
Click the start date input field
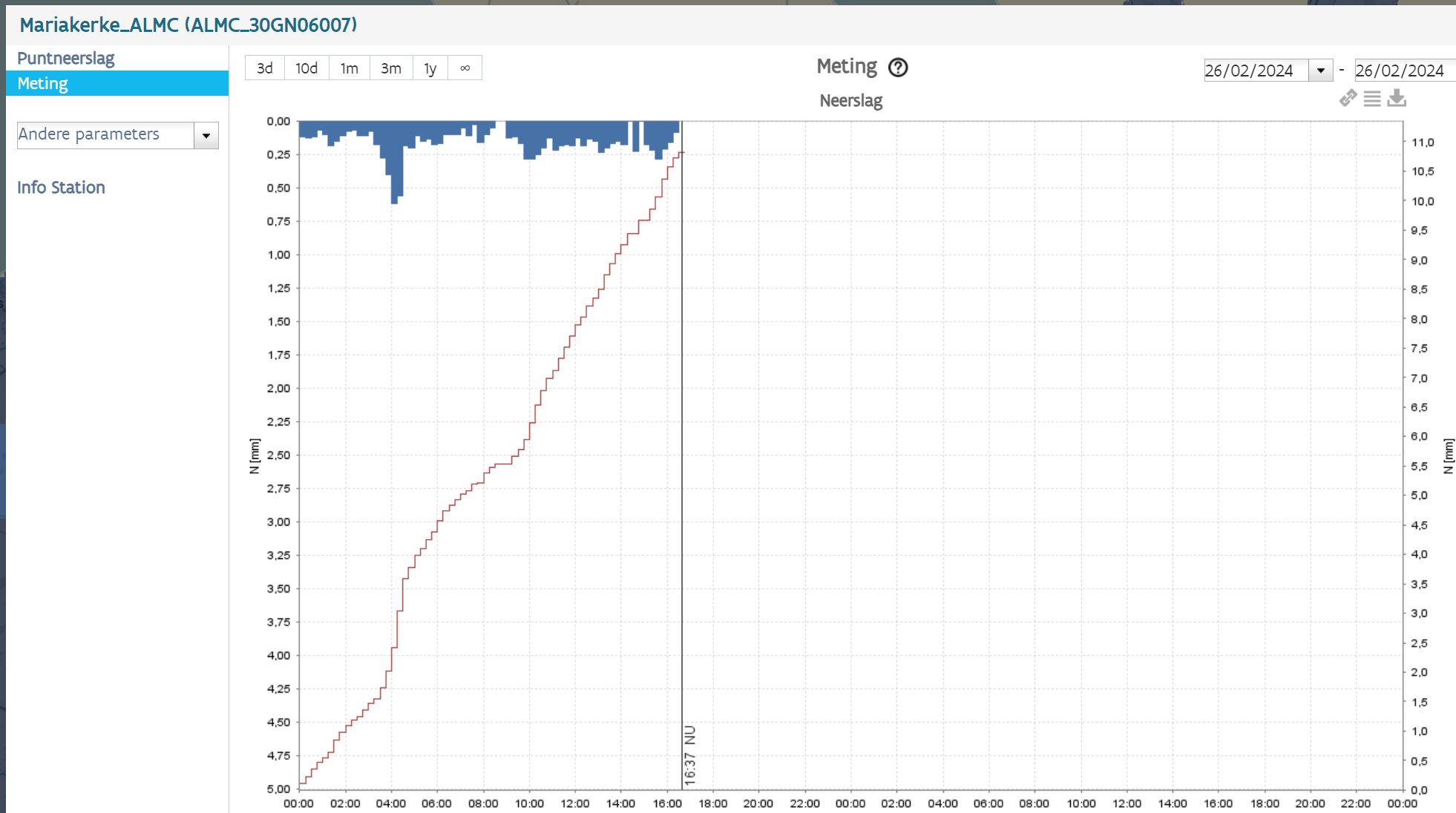coord(1256,71)
